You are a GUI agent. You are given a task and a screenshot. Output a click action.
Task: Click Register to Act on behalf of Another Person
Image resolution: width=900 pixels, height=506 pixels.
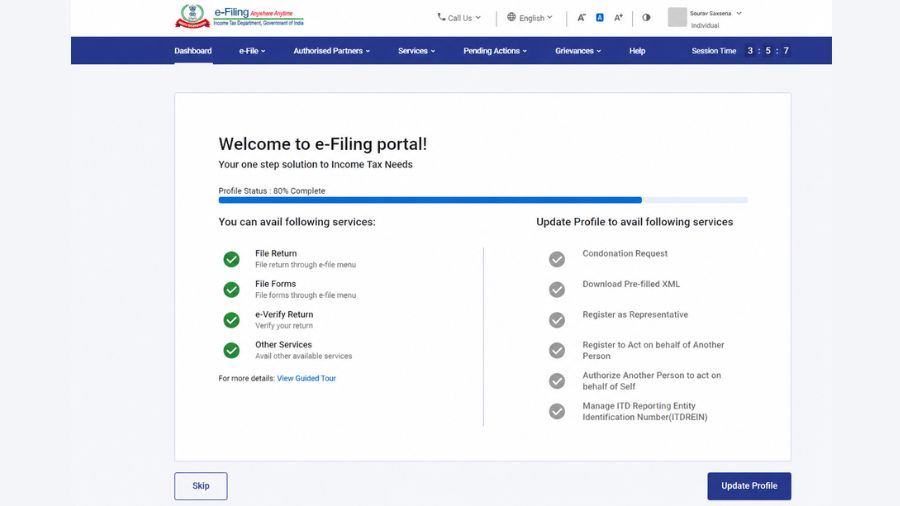pos(653,350)
